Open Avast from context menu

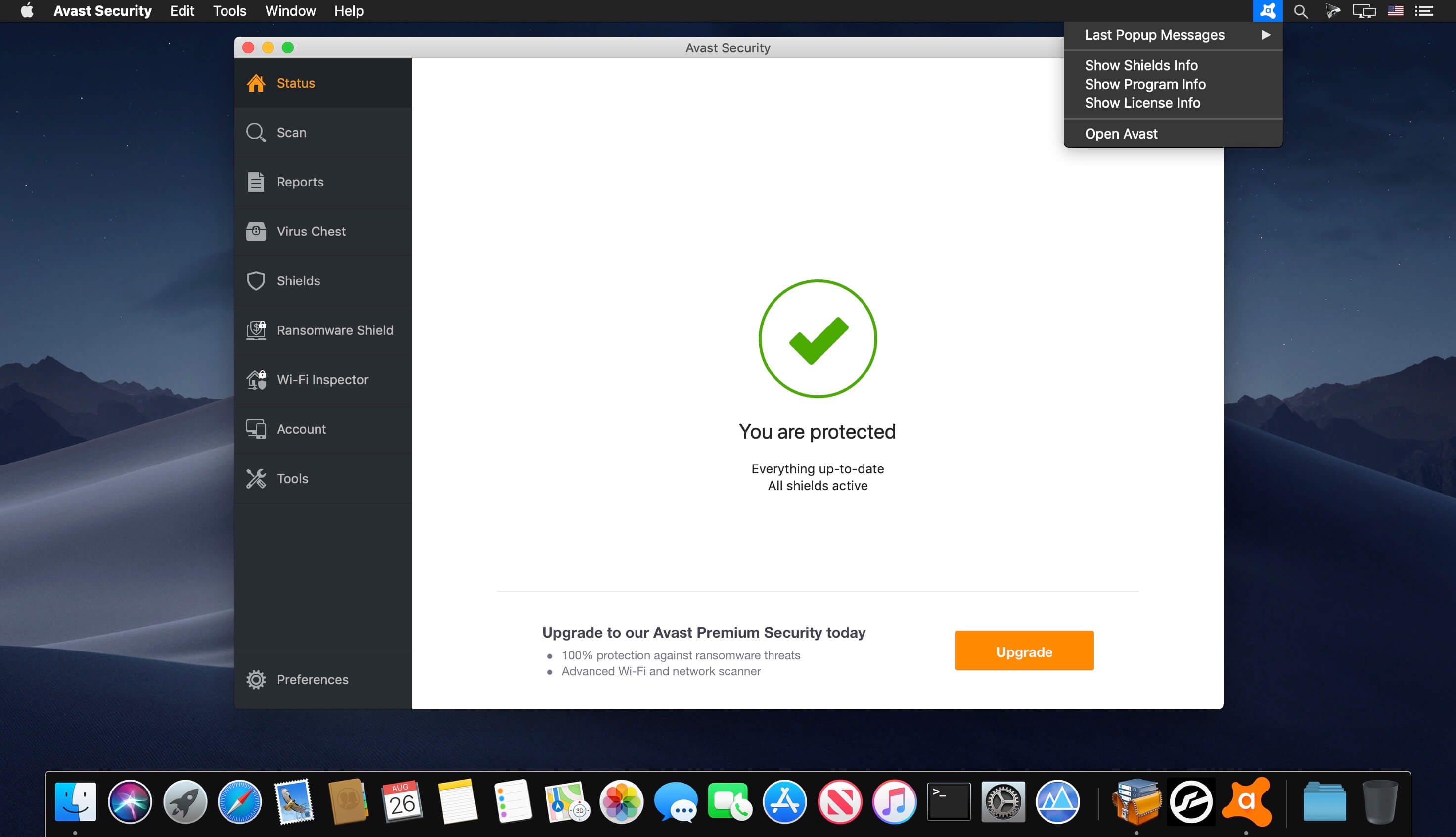[1121, 133]
